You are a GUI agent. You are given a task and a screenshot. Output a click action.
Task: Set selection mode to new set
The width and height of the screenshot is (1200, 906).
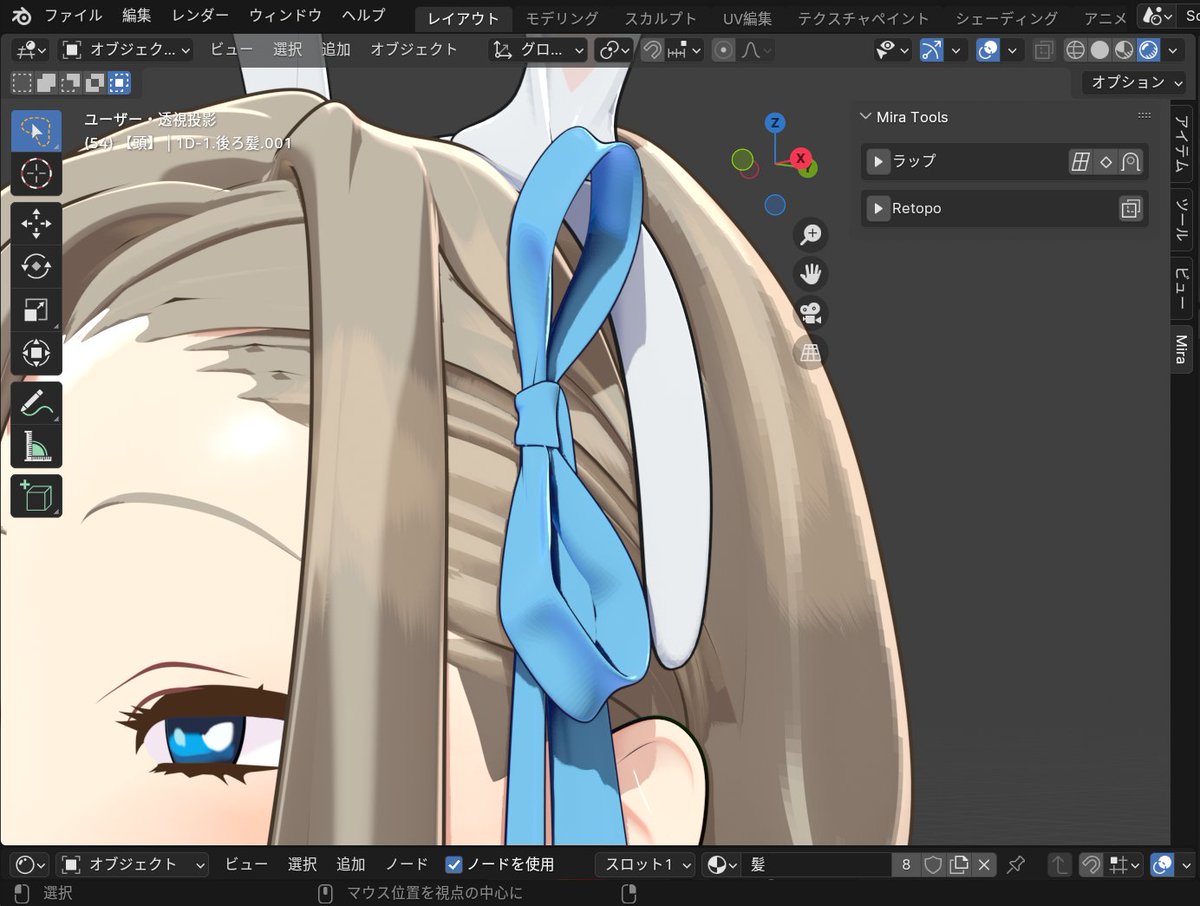22,83
